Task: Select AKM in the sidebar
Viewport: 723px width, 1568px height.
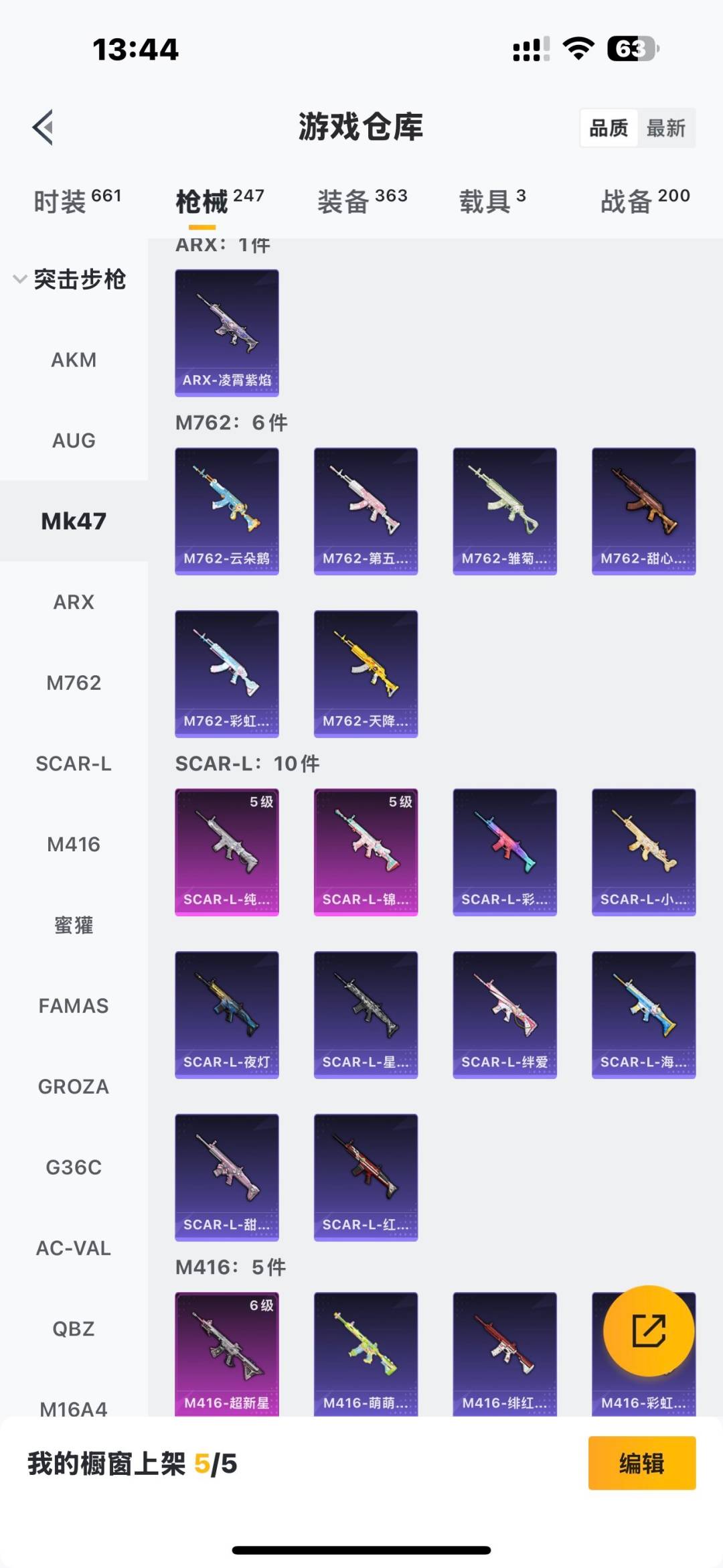Action: 74,360
